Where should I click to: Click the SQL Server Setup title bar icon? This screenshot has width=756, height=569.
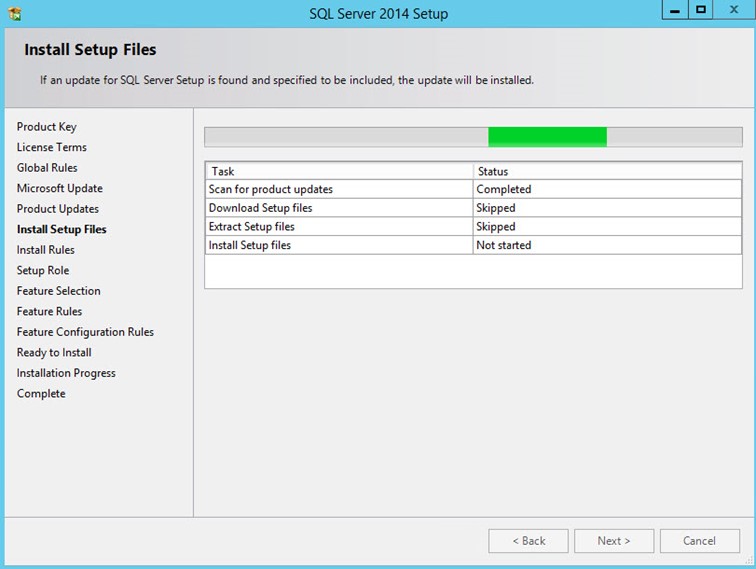coord(14,13)
